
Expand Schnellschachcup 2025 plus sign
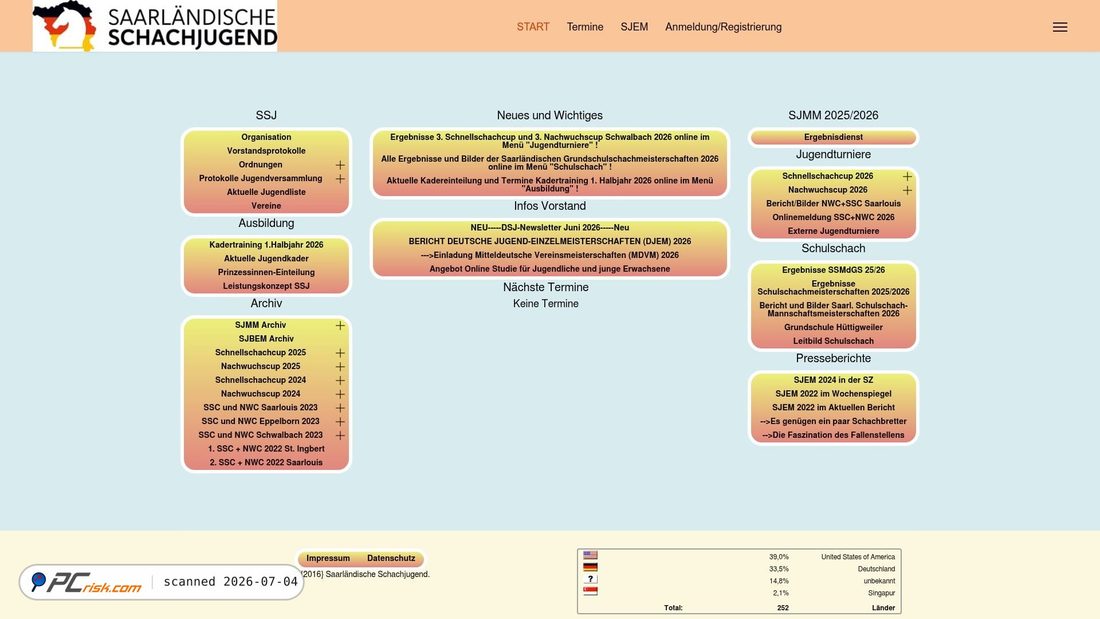tap(340, 353)
